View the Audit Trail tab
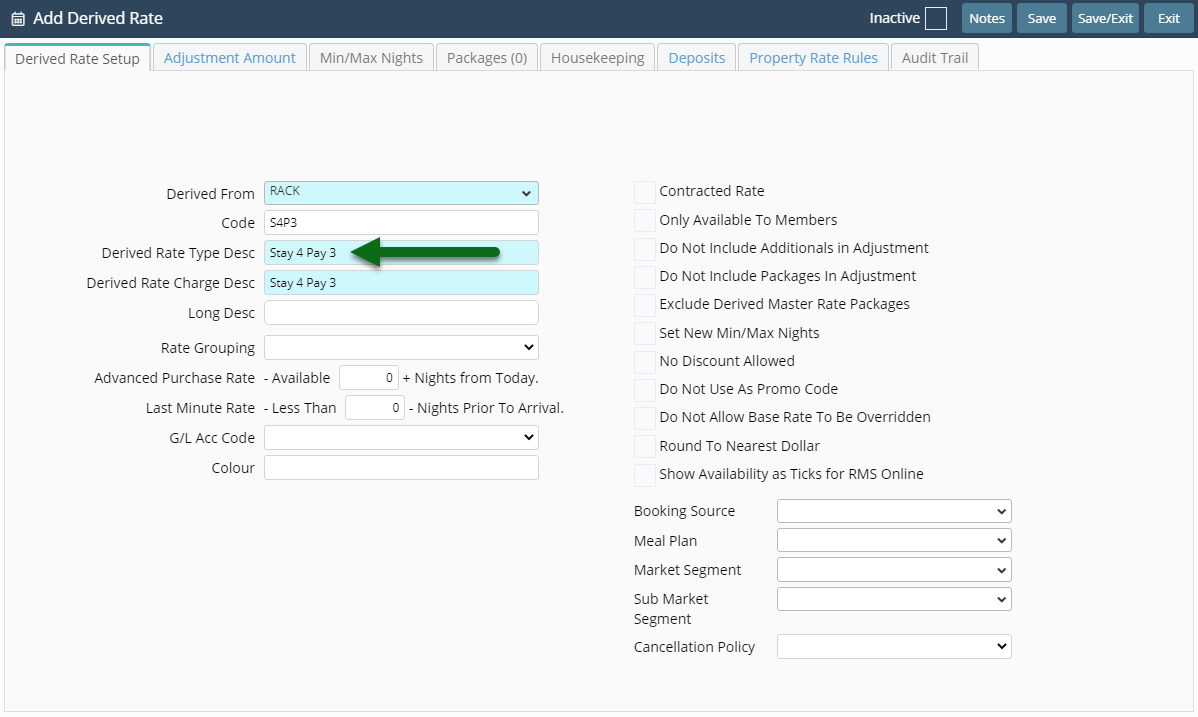The image size is (1198, 717). click(934, 58)
